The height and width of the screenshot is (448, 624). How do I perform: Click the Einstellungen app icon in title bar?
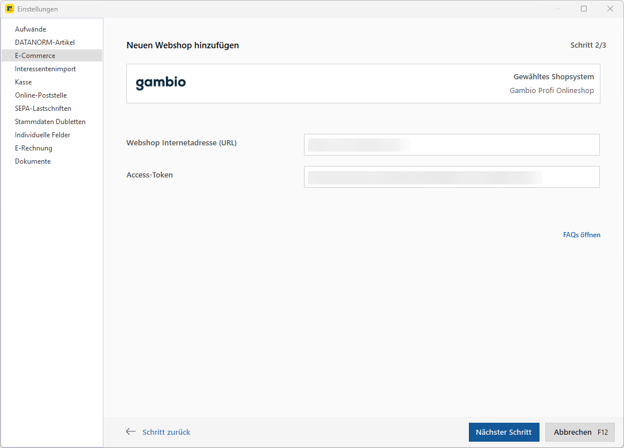point(9,9)
